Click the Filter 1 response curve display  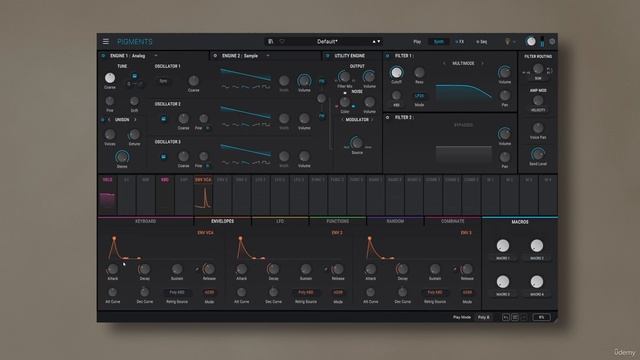pos(464,93)
